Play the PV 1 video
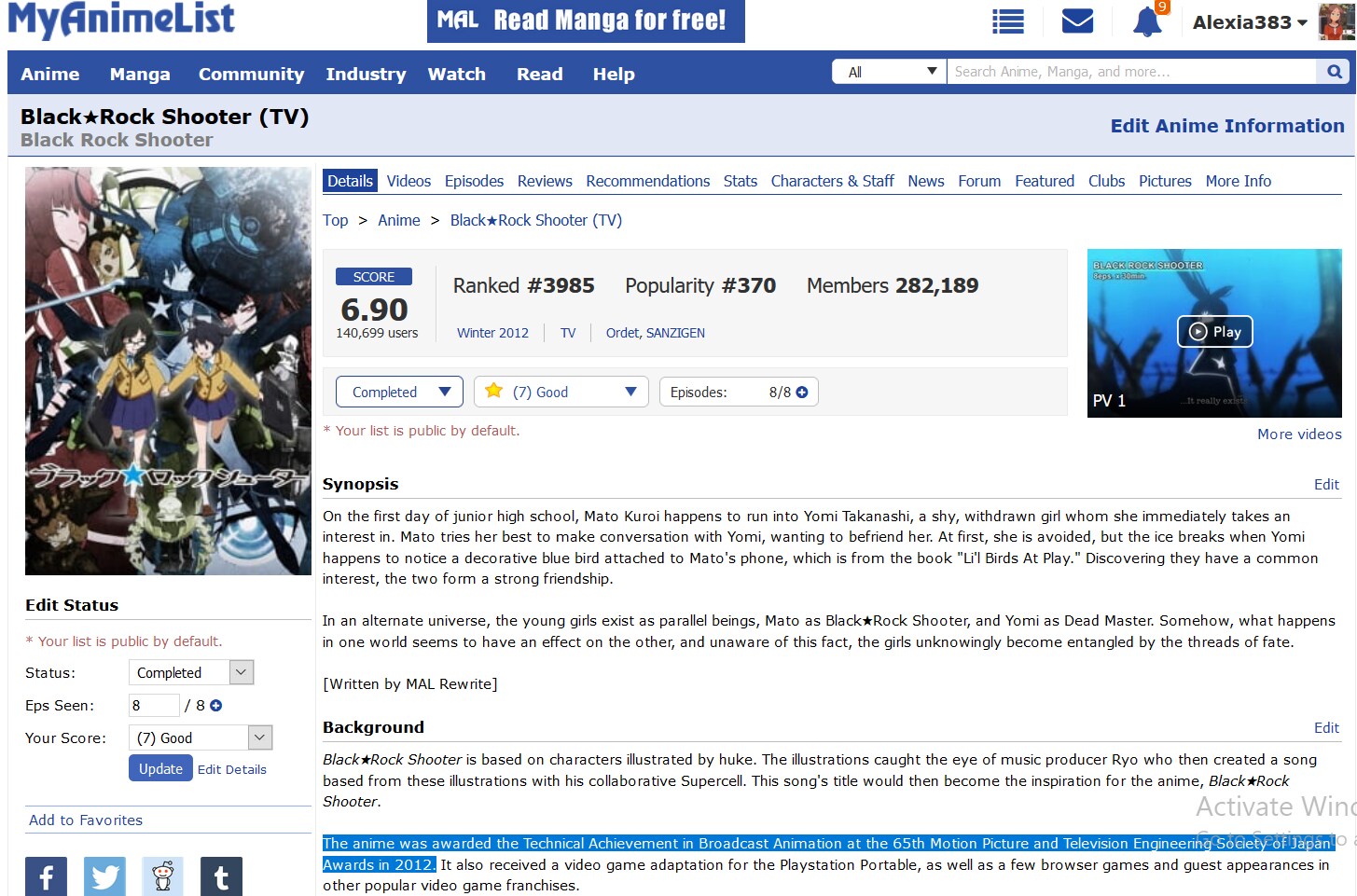Viewport: 1357px width, 896px height. click(x=1214, y=332)
